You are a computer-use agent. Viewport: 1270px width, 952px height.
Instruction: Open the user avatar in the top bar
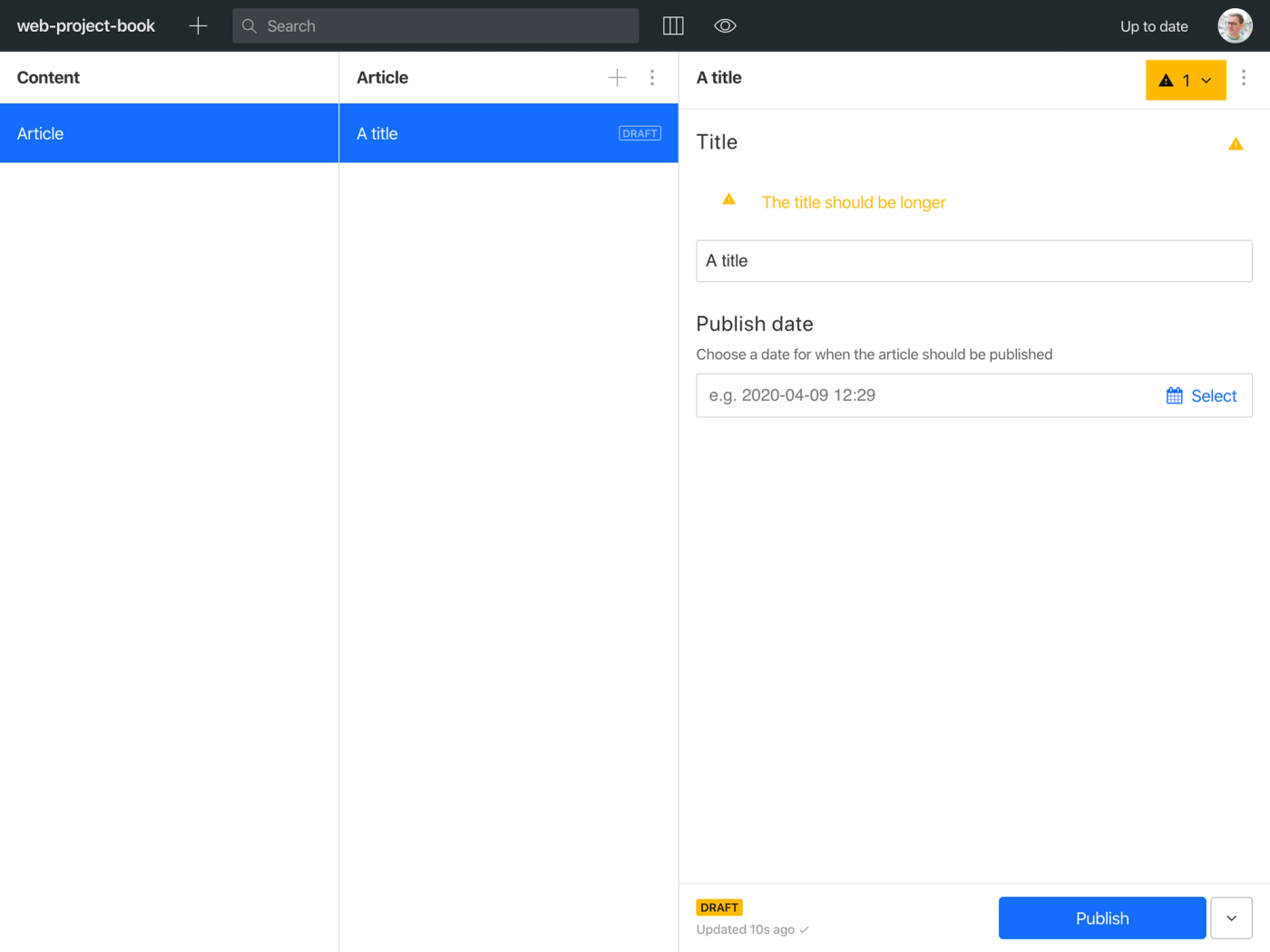1235,25
